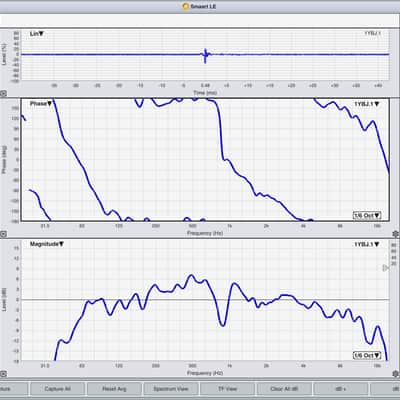Image resolution: width=400 pixels, height=400 pixels.
Task: Click the dB + button
Action: pyautogui.click(x=340, y=389)
